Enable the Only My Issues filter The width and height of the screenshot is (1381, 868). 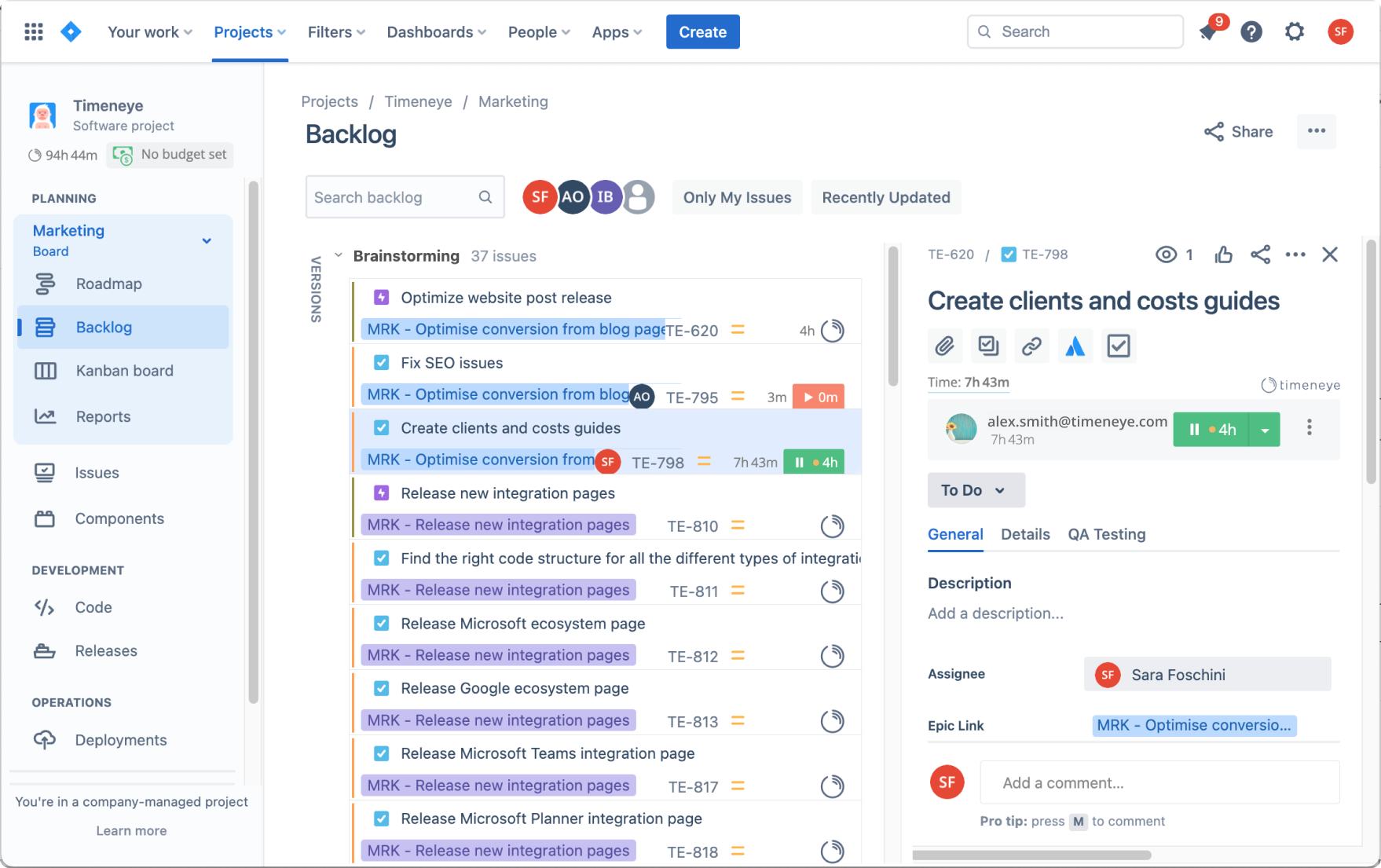coord(737,197)
